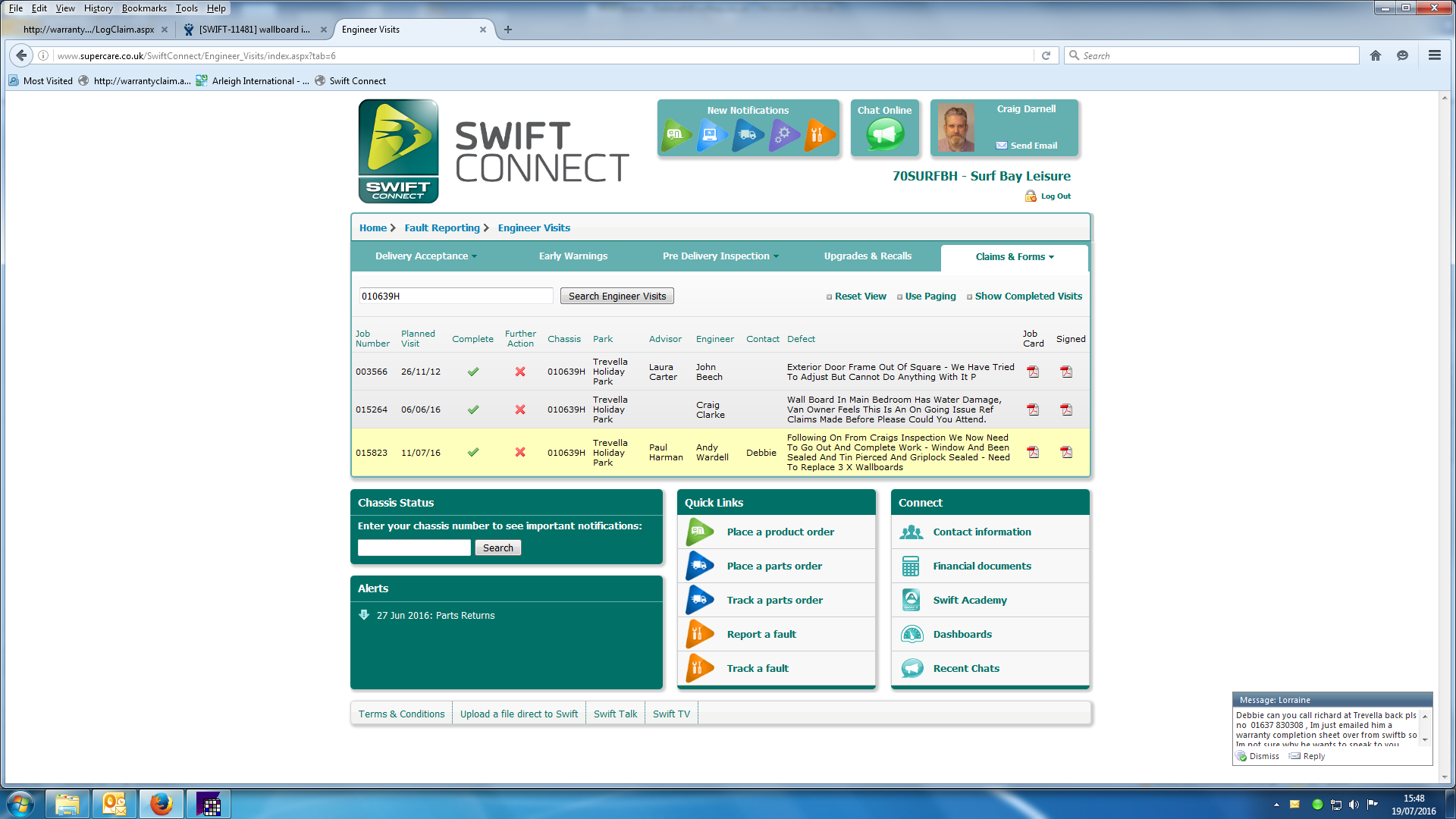Screen dimensions: 1456x819
Task: Click the Chassis Status number input field
Action: tap(414, 548)
